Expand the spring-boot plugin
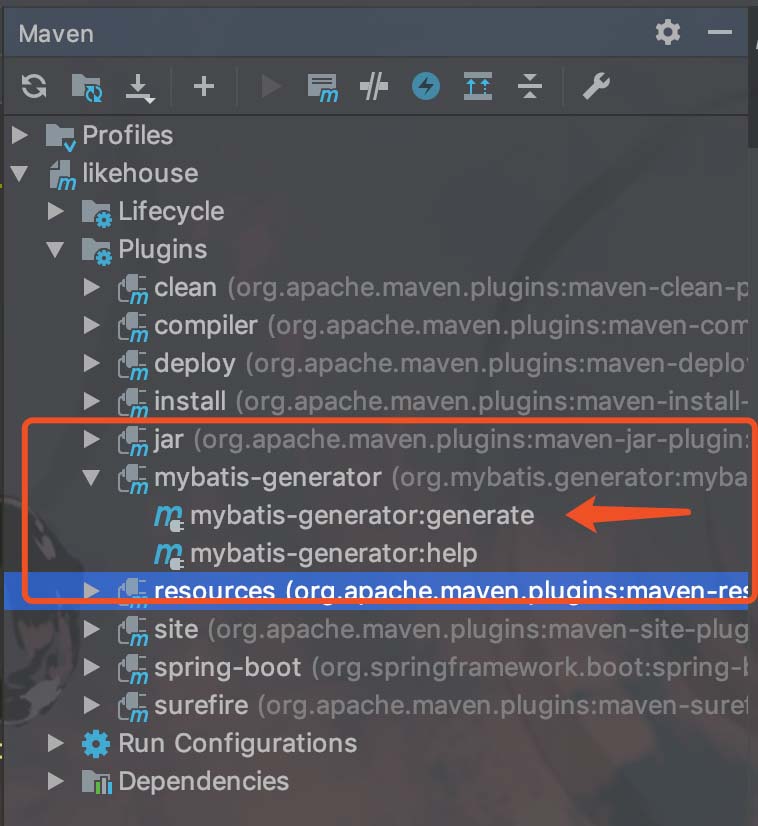Viewport: 758px width, 826px height. pyautogui.click(x=92, y=667)
